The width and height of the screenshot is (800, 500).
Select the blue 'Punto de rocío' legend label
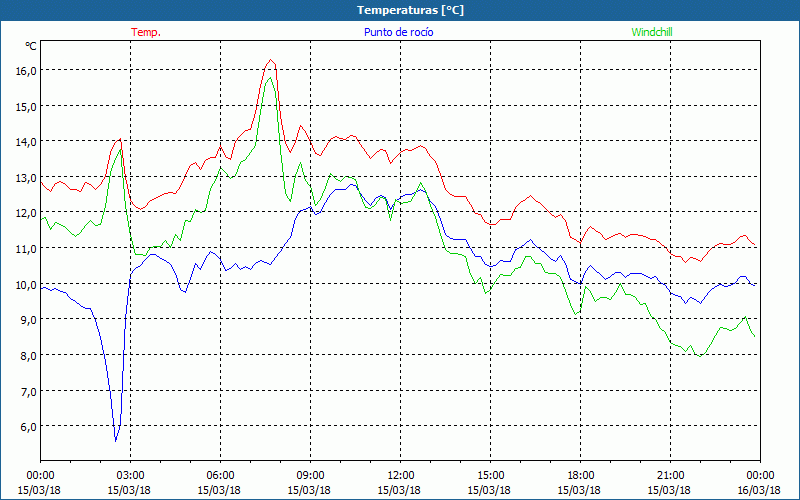[398, 32]
